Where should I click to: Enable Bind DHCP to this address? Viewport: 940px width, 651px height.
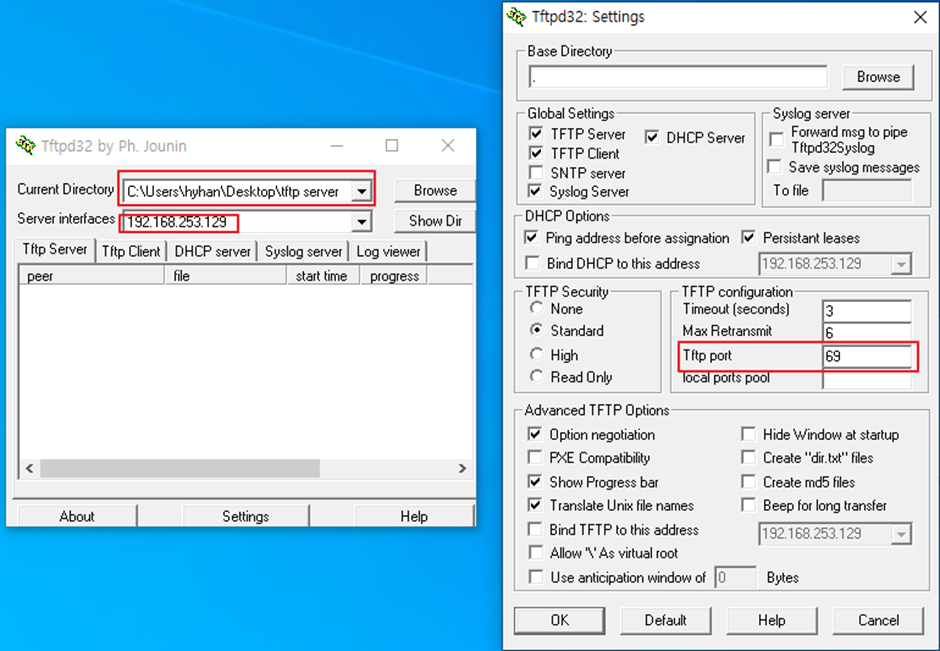point(532,263)
